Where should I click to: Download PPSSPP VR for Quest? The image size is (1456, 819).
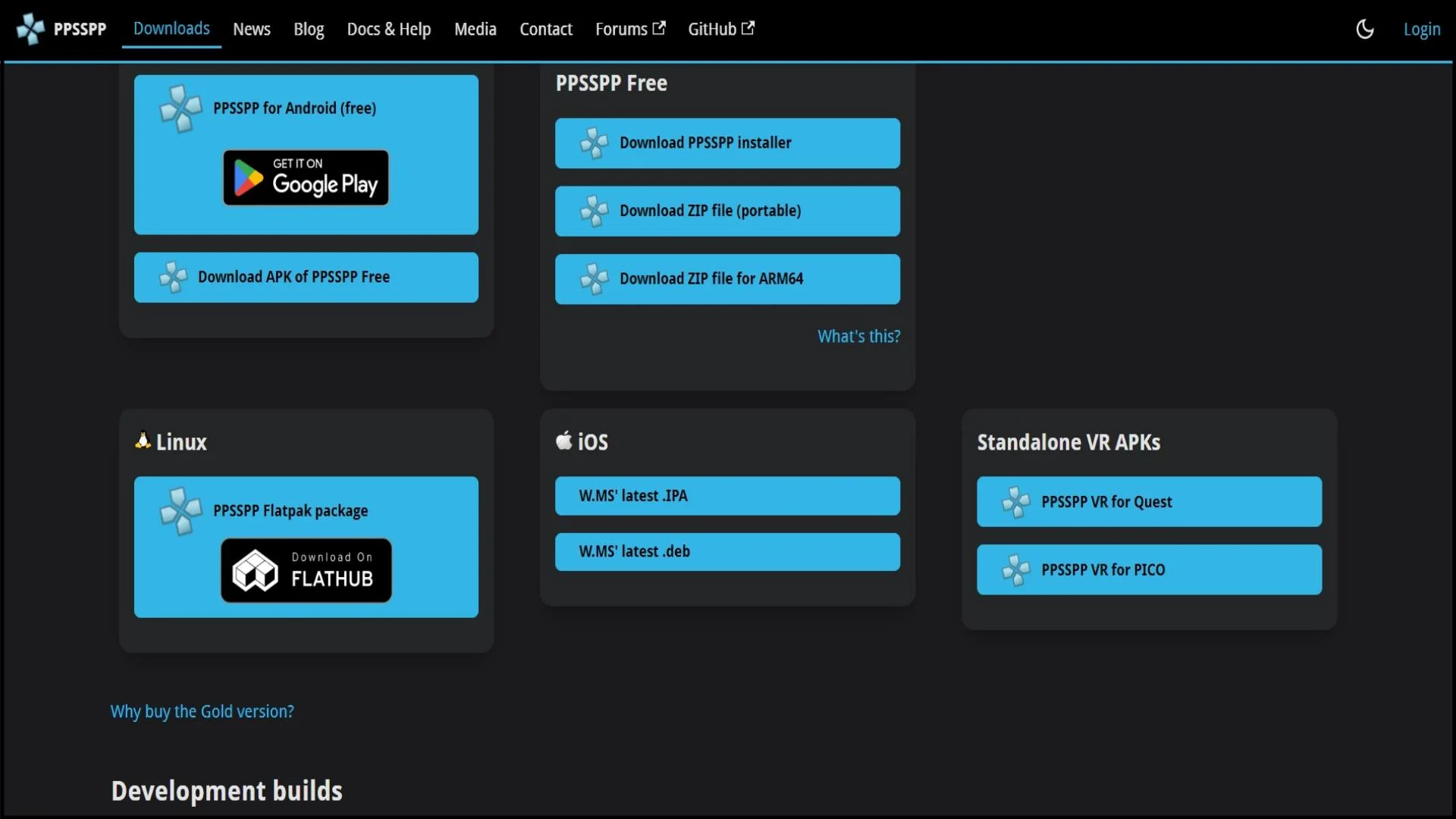click(x=1149, y=502)
